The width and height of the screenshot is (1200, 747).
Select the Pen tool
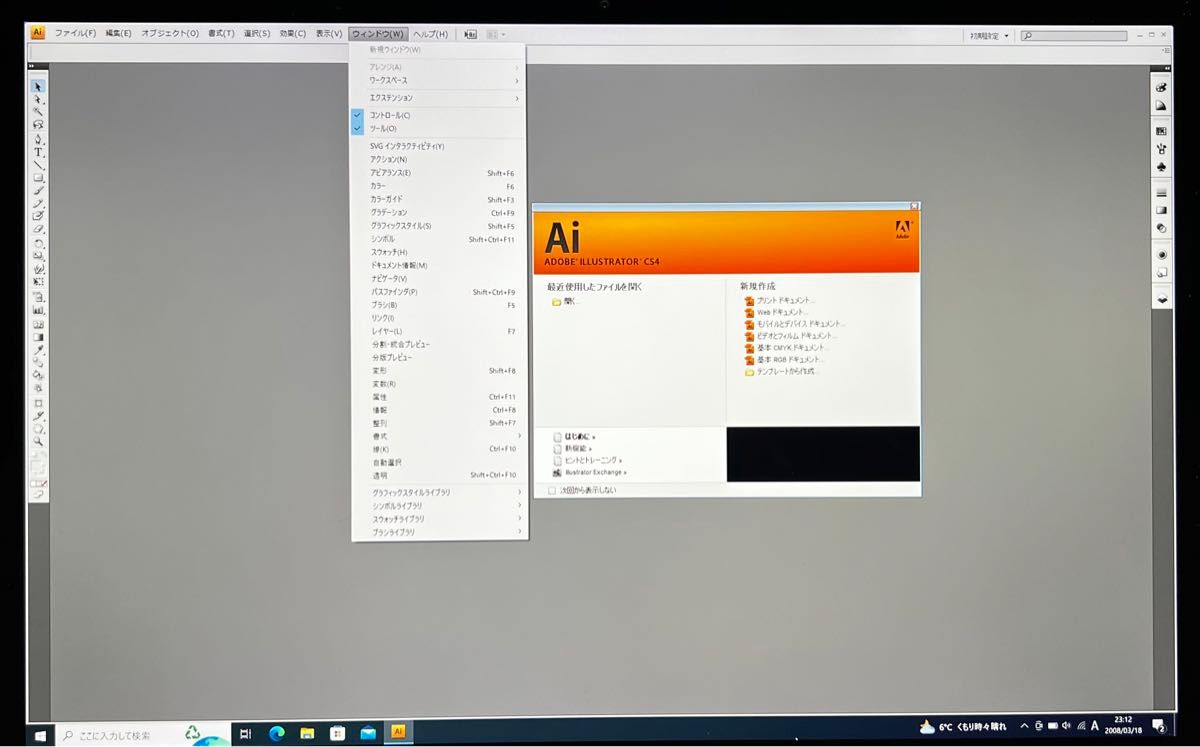pyautogui.click(x=38, y=139)
